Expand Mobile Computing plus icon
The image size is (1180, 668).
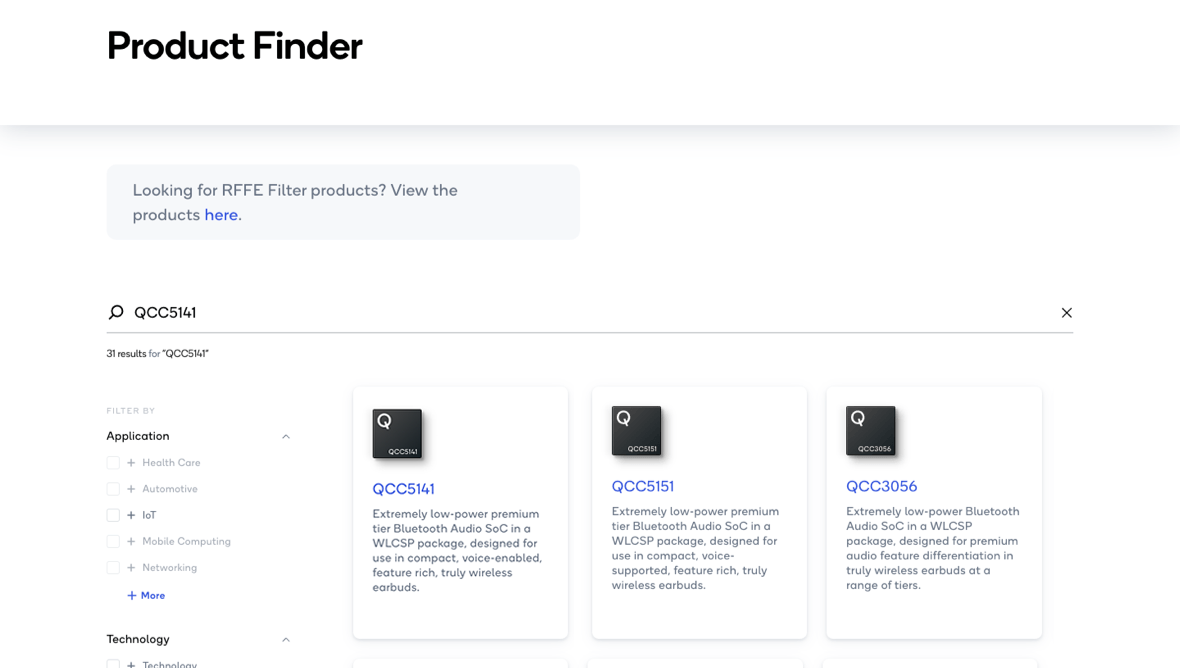pyautogui.click(x=131, y=541)
